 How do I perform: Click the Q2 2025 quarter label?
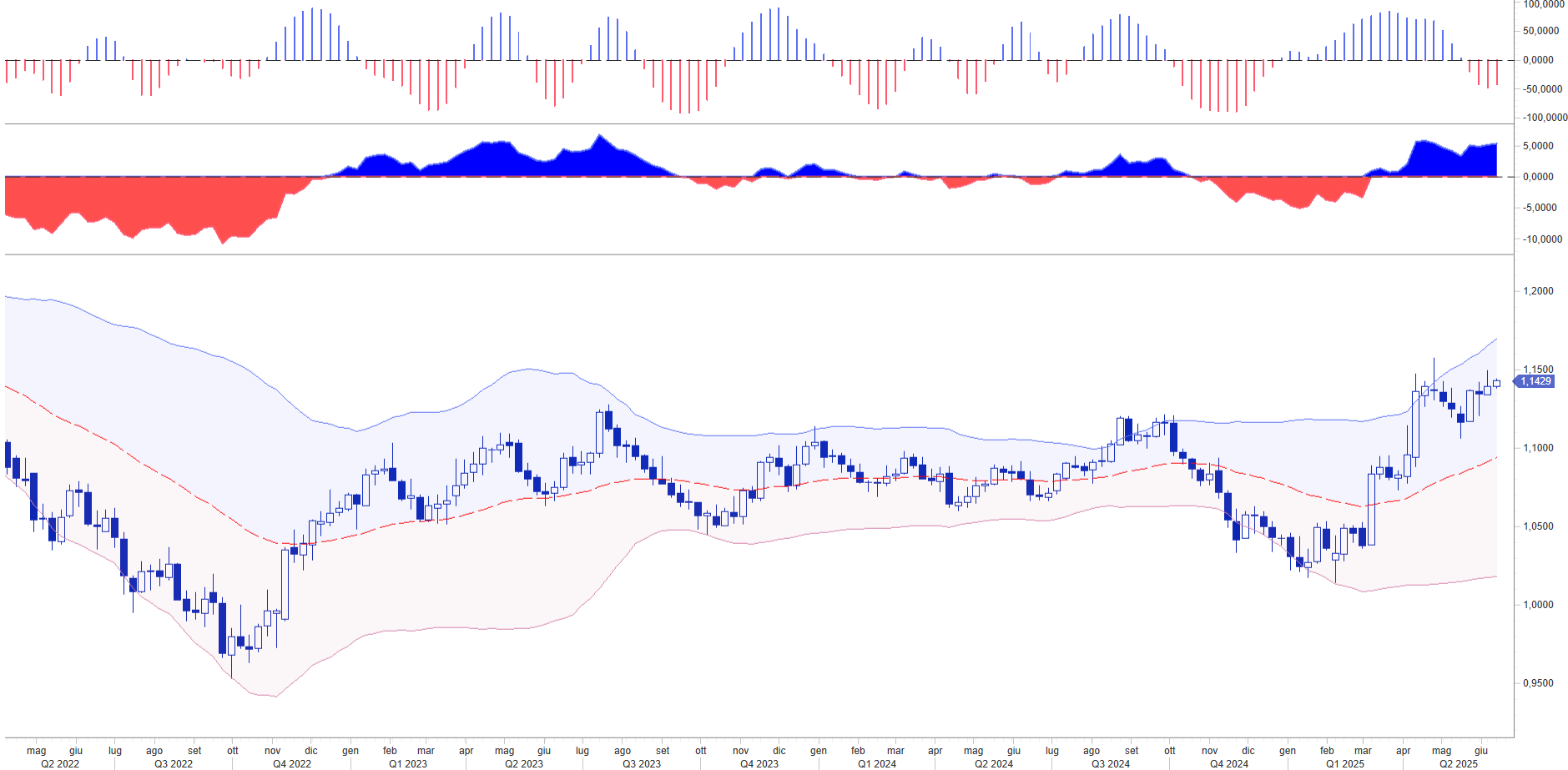pos(1459,763)
